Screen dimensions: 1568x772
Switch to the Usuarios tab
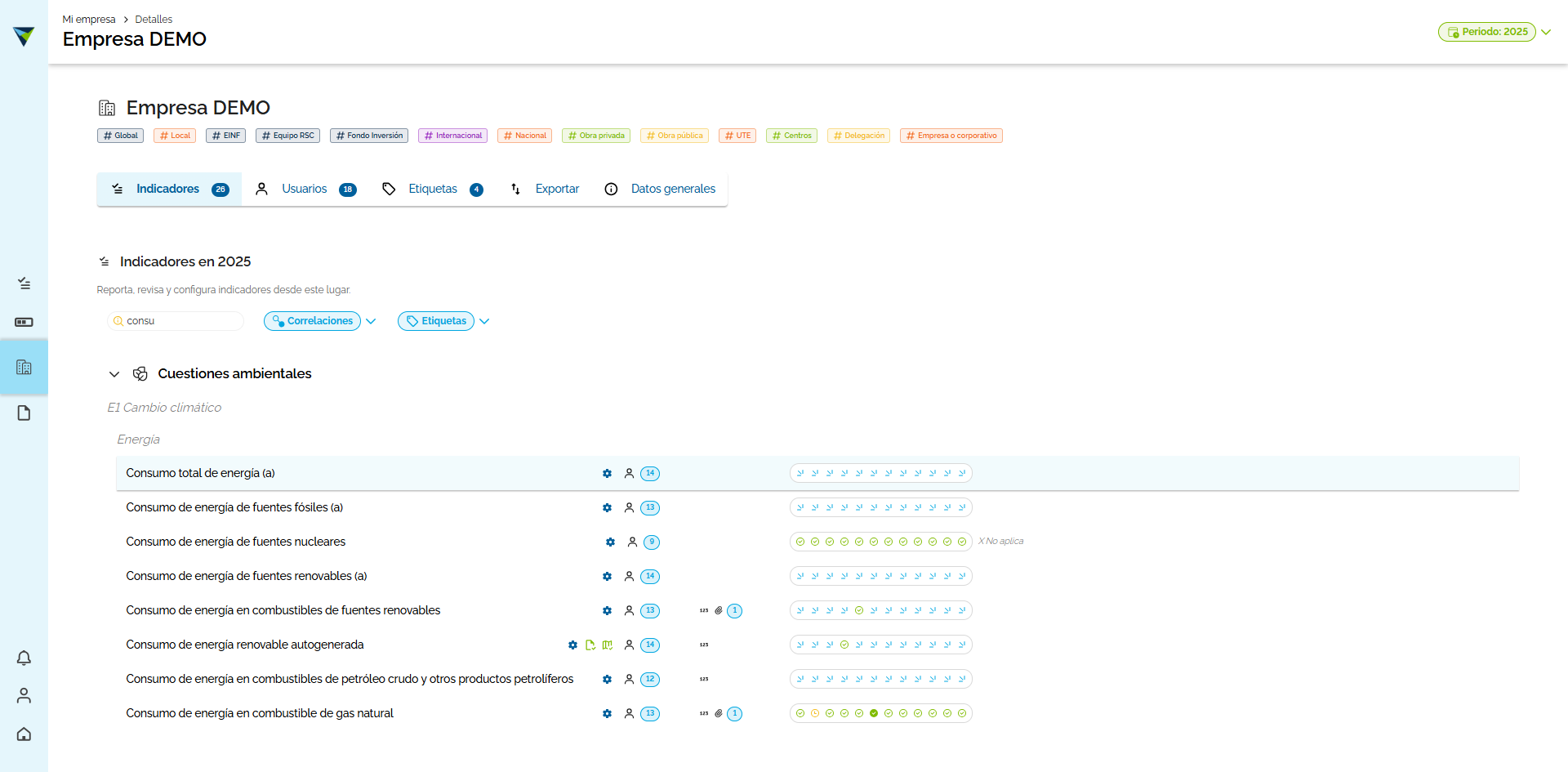(305, 189)
